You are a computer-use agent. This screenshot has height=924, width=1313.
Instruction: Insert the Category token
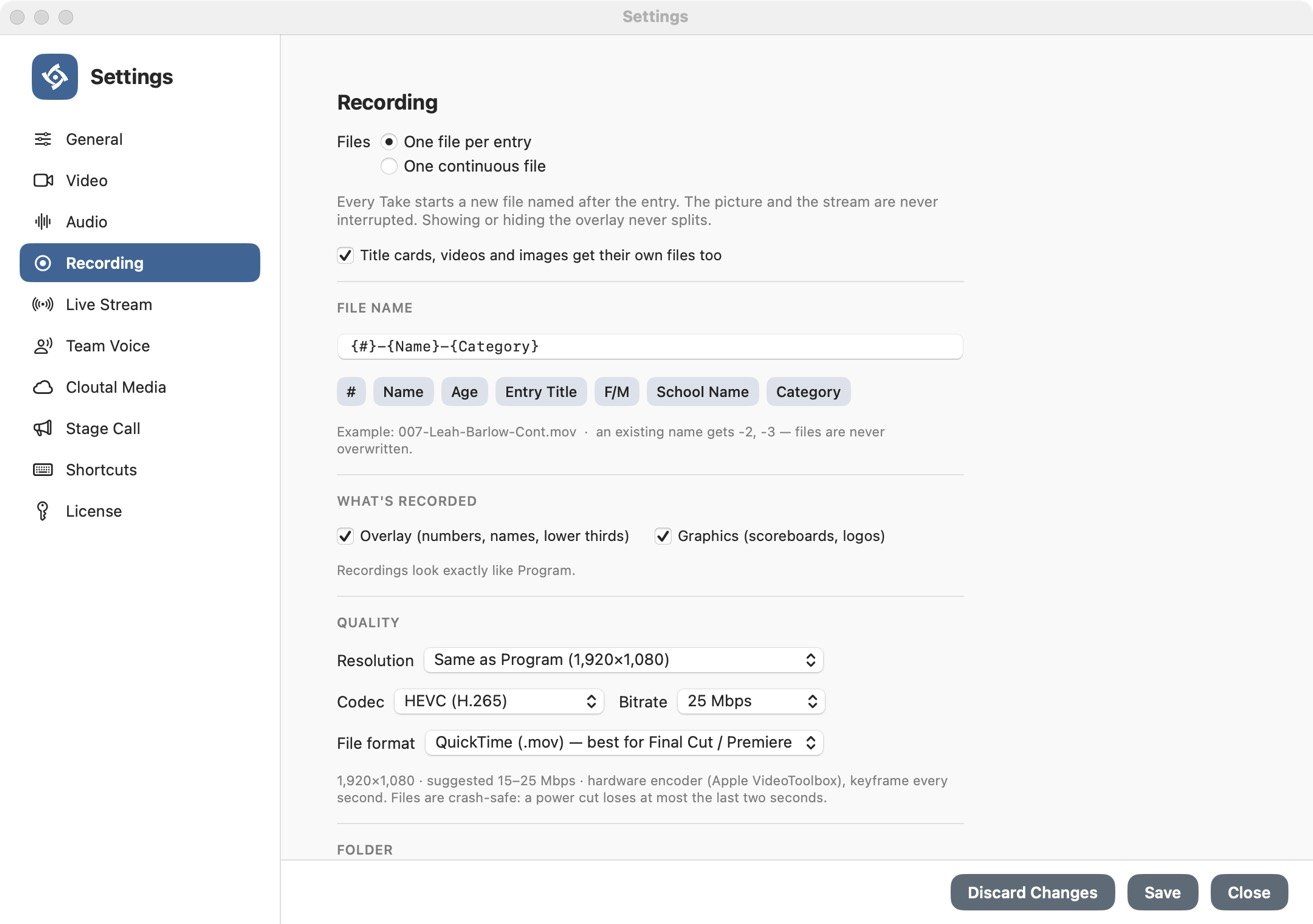click(808, 391)
